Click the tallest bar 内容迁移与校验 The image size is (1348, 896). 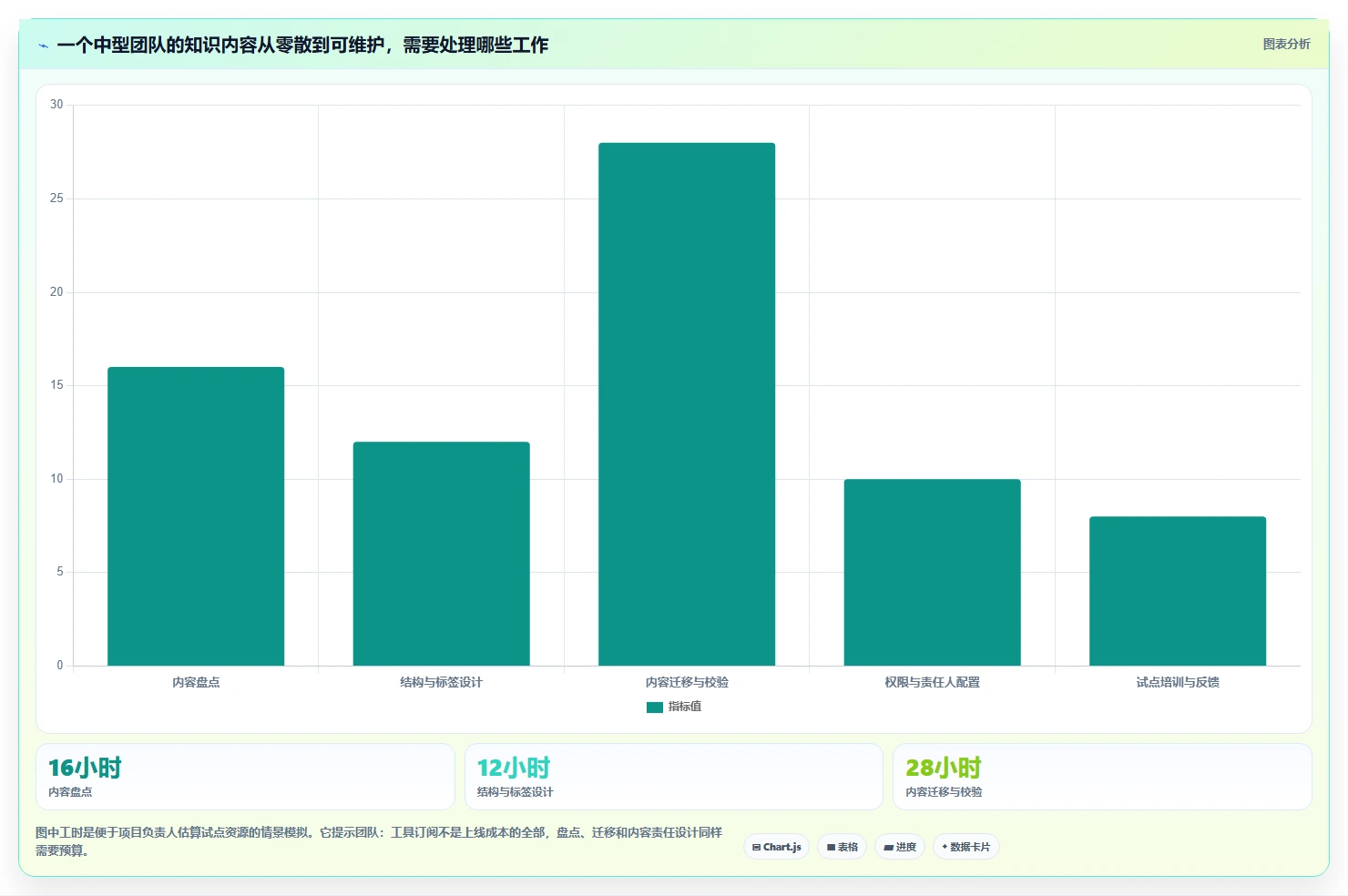[687, 404]
